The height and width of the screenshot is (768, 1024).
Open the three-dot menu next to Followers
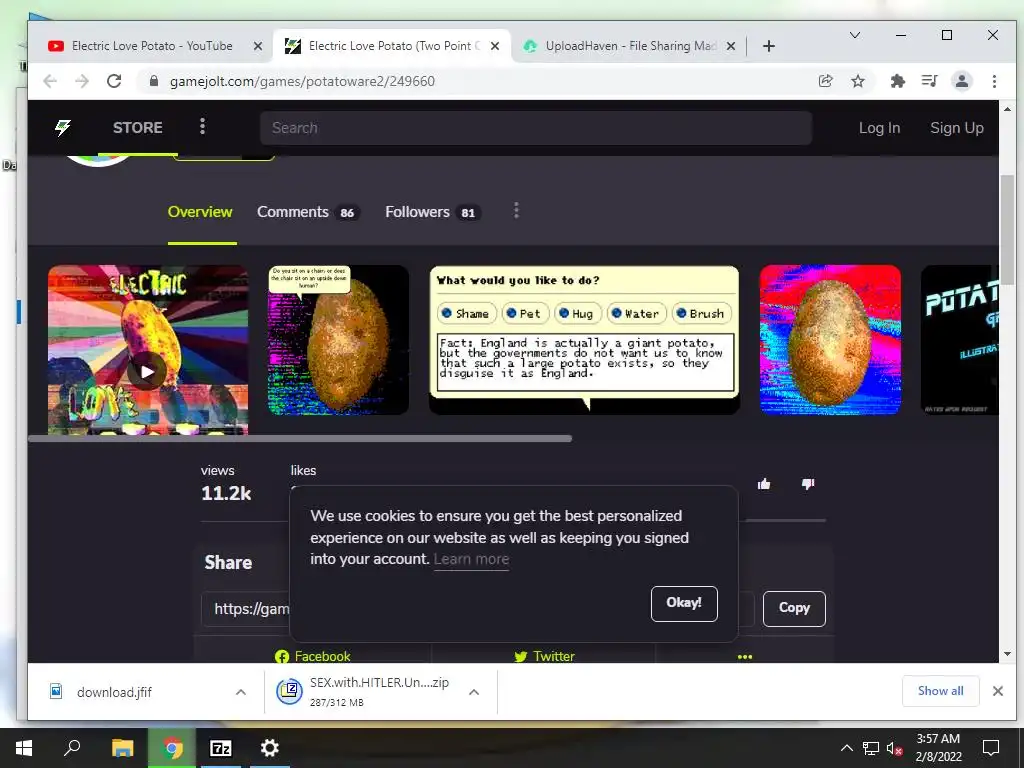click(516, 211)
